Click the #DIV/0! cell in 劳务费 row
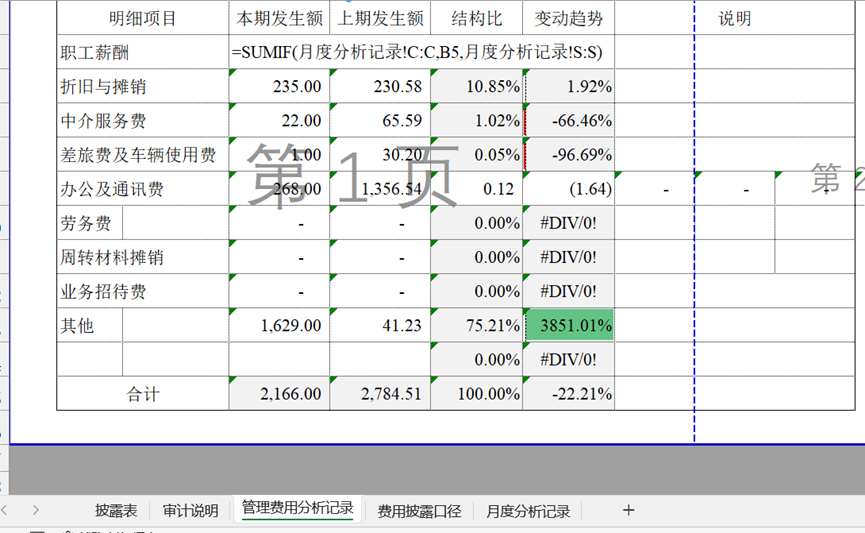 click(x=568, y=223)
